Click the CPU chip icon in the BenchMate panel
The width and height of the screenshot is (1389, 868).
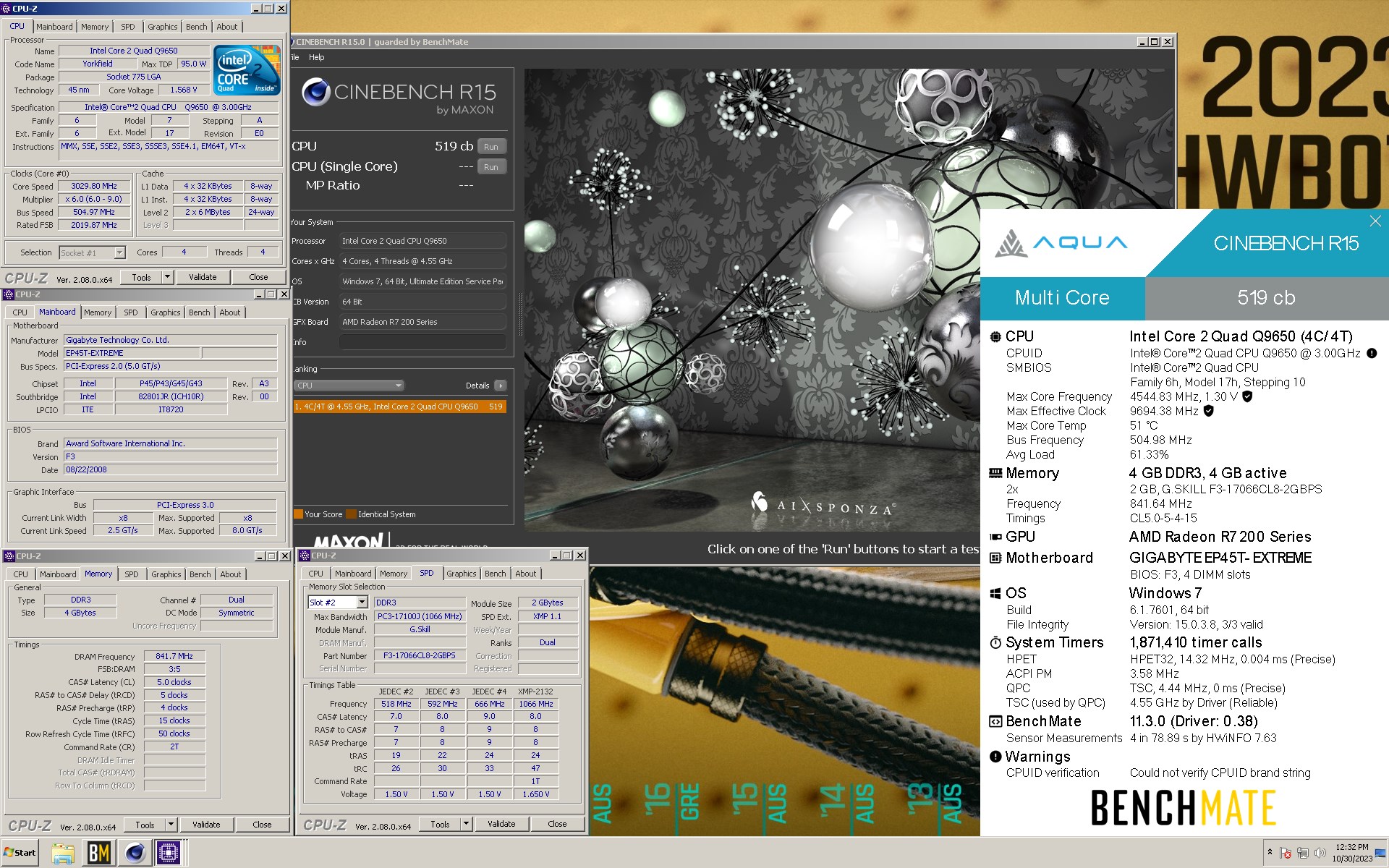995,336
